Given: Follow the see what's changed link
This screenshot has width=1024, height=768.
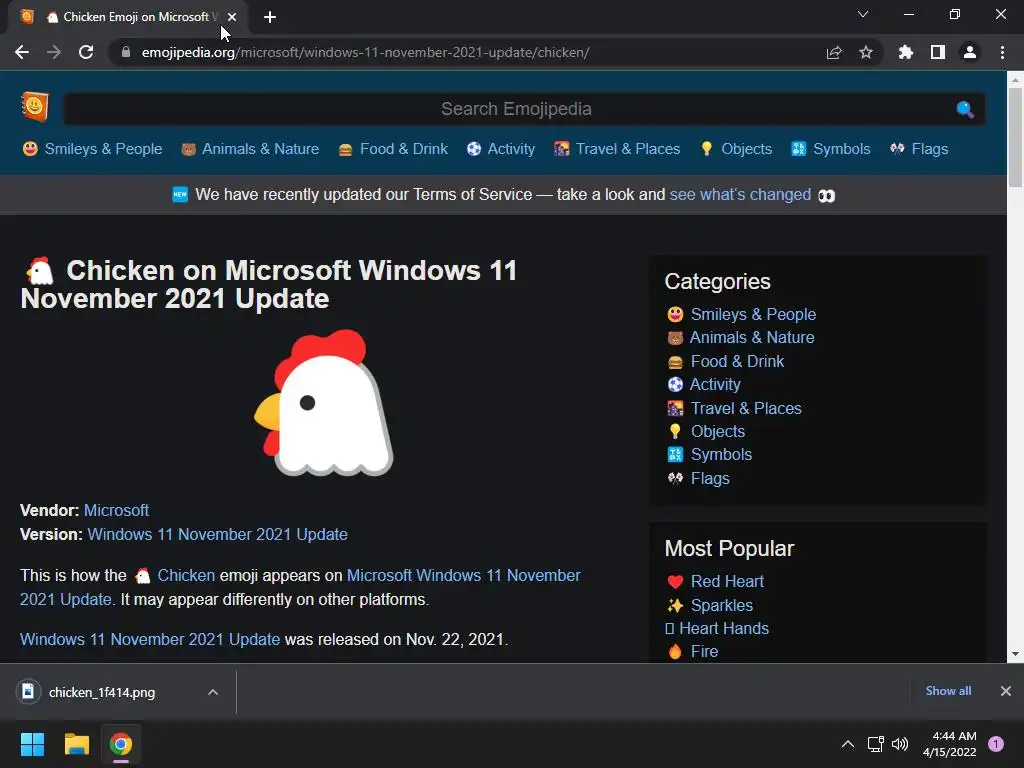Looking at the screenshot, I should point(740,195).
